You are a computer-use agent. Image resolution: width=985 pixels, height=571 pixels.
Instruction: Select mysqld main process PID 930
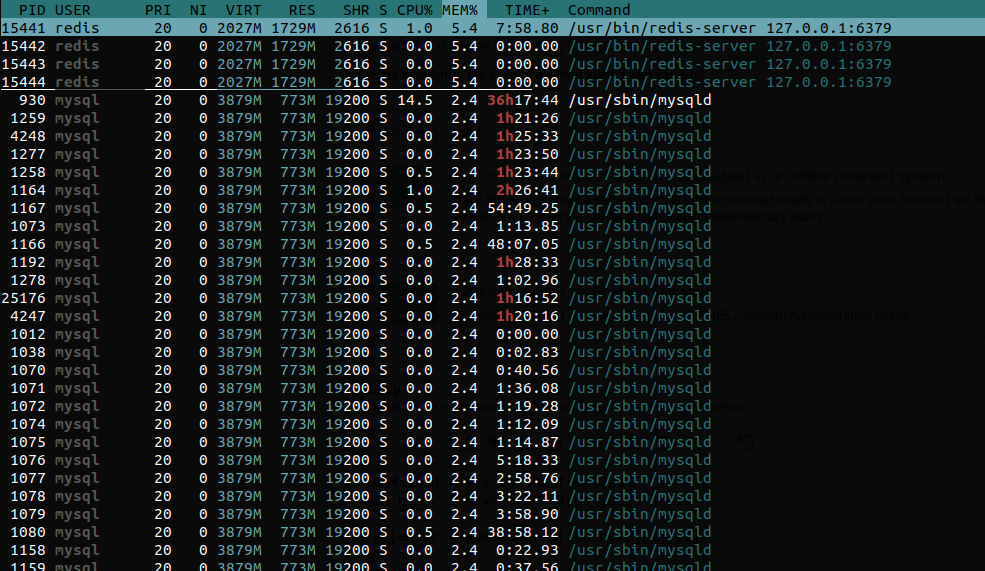click(x=492, y=100)
